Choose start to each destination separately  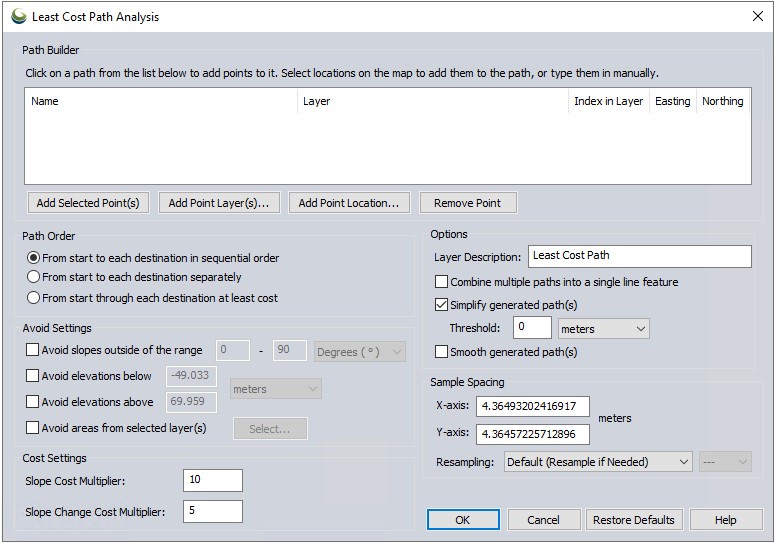pos(34,277)
